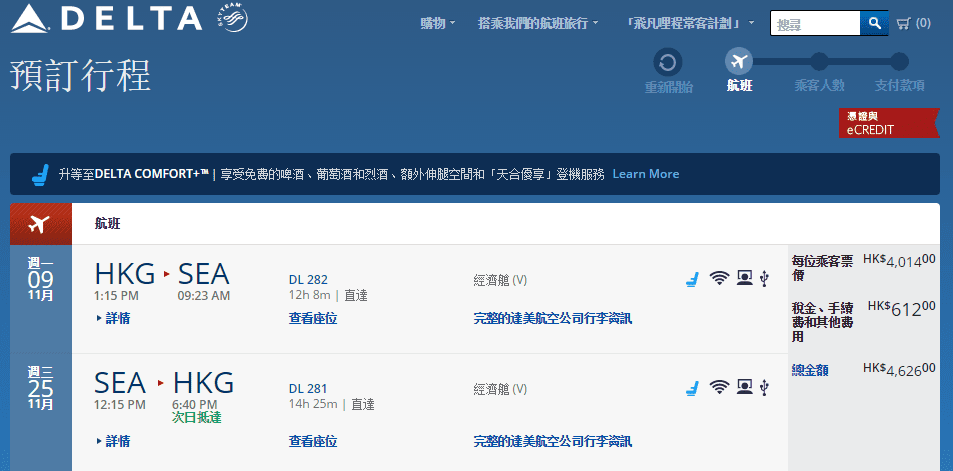Open 搭乘我們的航班旅行 dropdown menu

[x=538, y=23]
